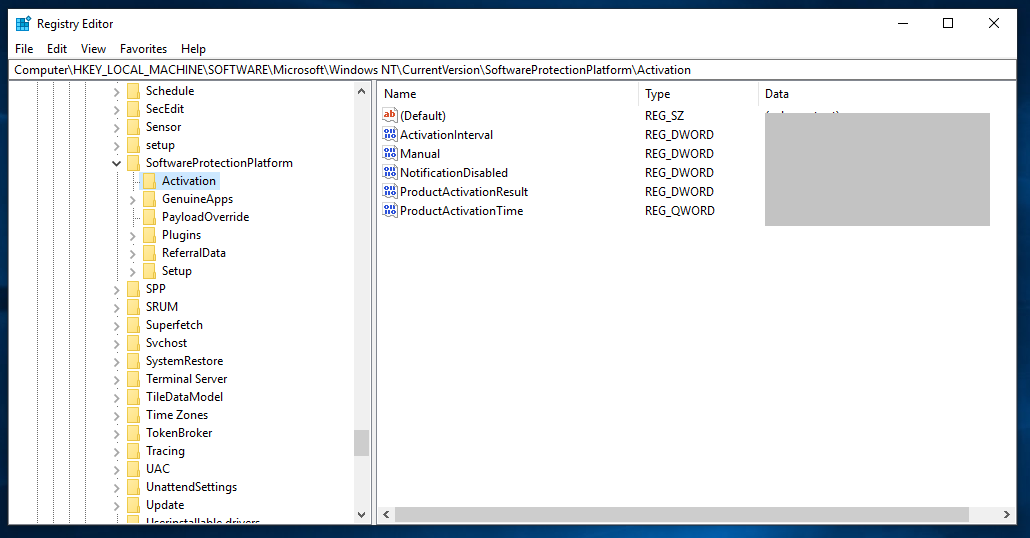The width and height of the screenshot is (1030, 538).
Task: Select the SoftwareProtectionPlatform folder icon
Action: tap(133, 163)
